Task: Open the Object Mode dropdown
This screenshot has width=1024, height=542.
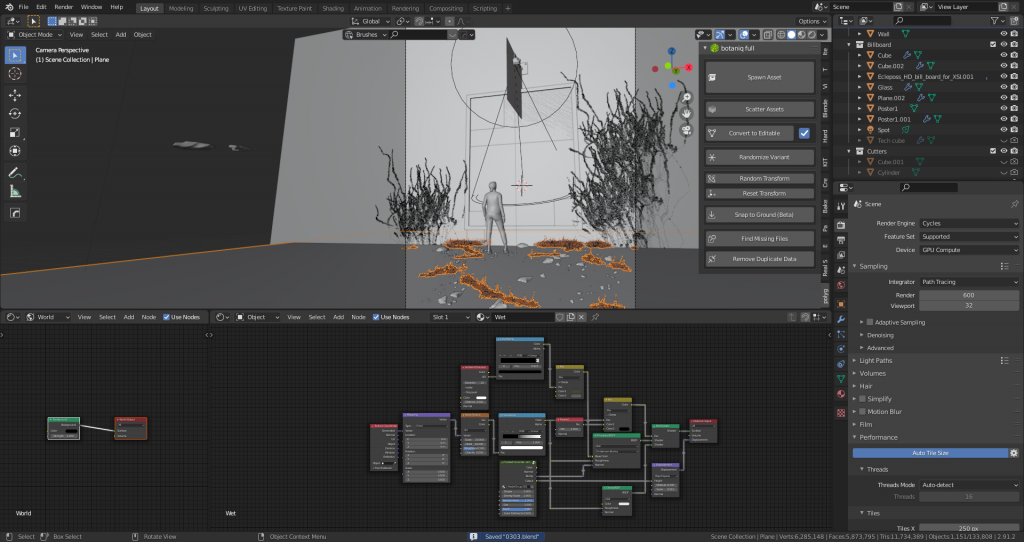Action: tap(34, 34)
